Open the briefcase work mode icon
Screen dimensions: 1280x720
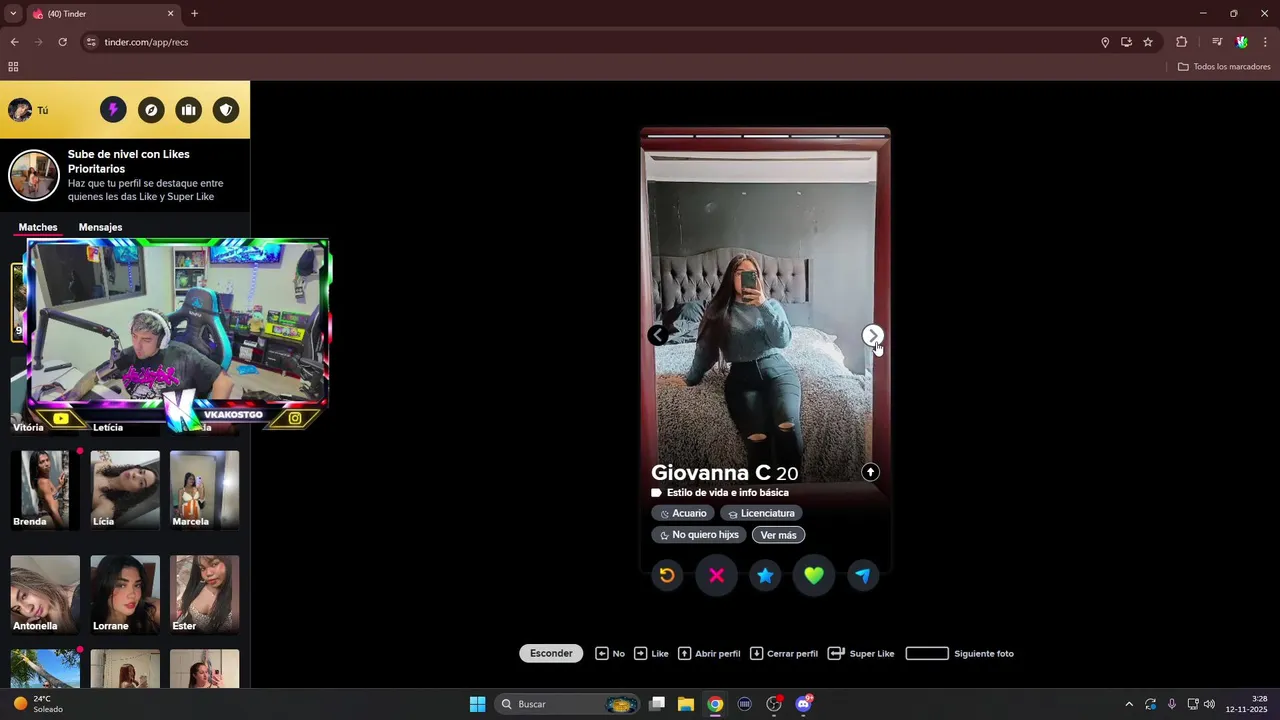[x=188, y=110]
